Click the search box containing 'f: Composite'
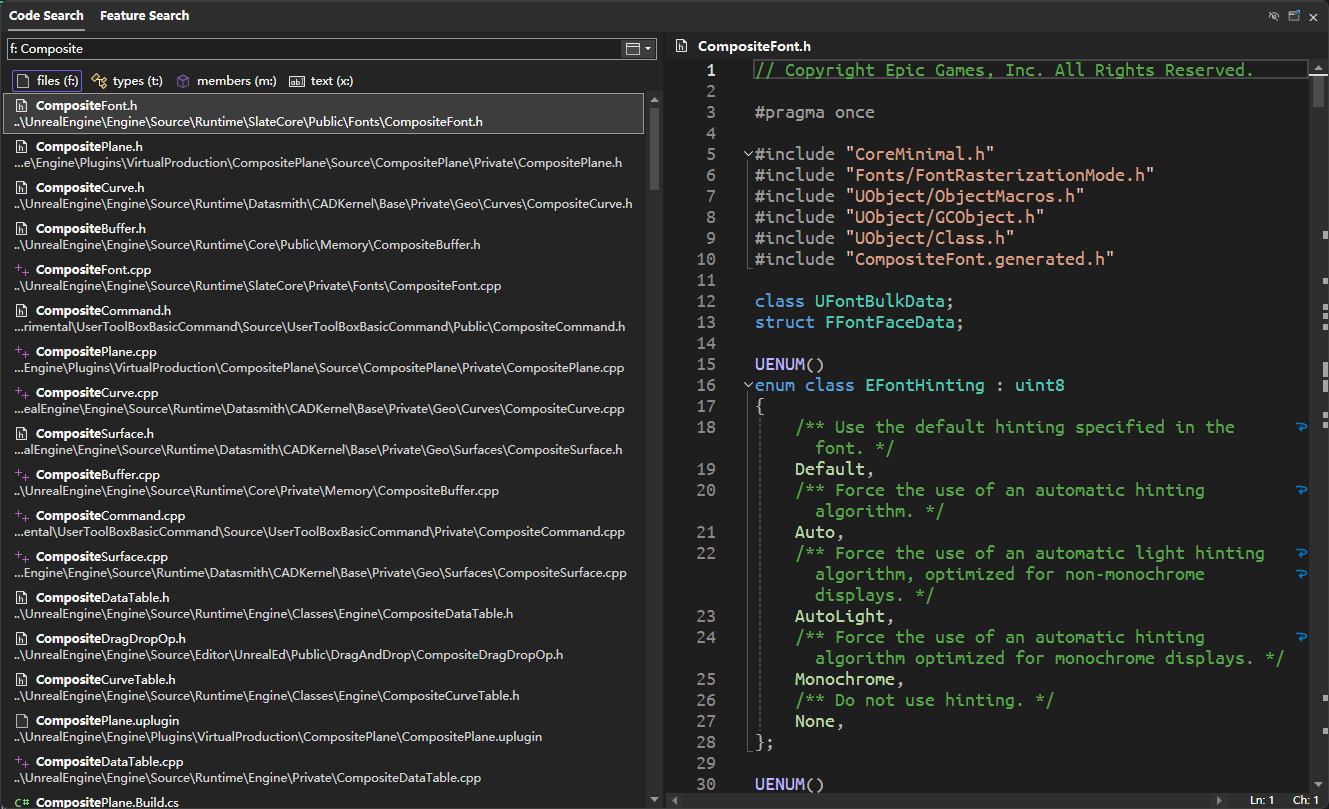Viewport: 1329px width, 809px height. [x=310, y=48]
